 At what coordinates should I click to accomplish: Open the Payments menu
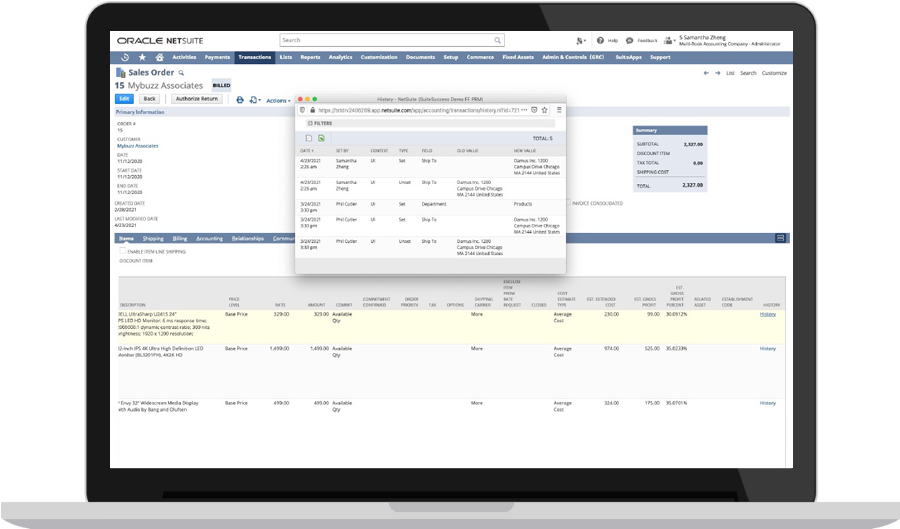click(218, 57)
